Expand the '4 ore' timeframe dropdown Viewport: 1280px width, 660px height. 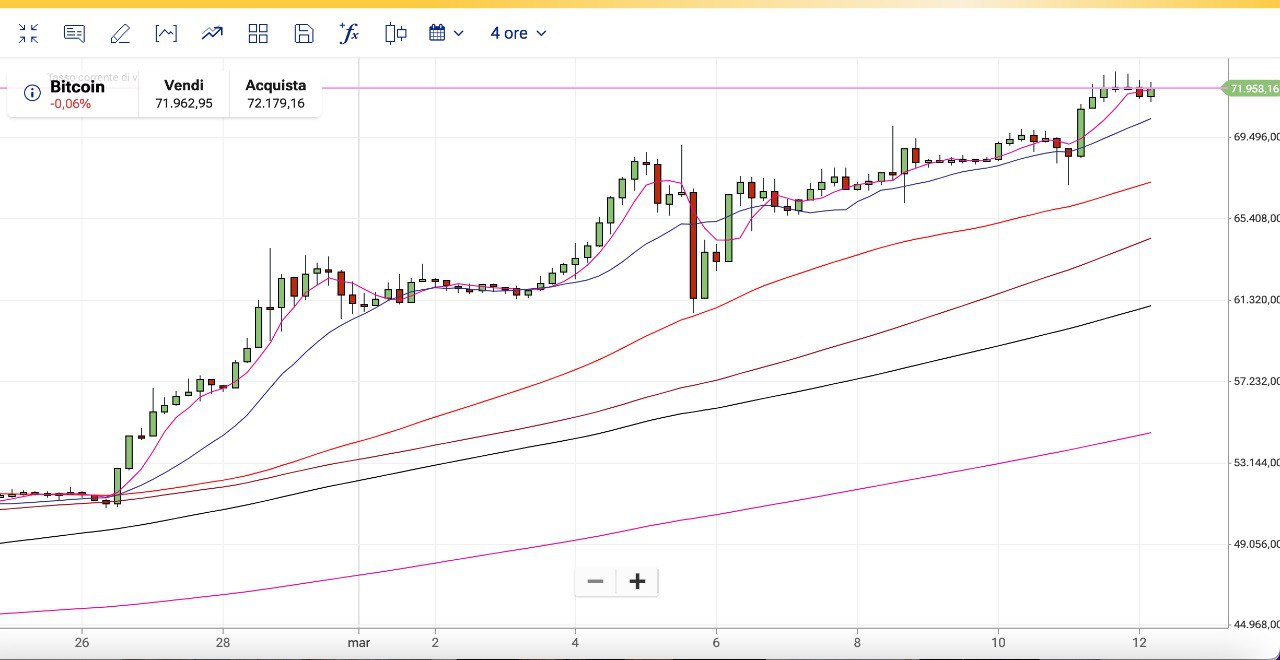tap(518, 34)
